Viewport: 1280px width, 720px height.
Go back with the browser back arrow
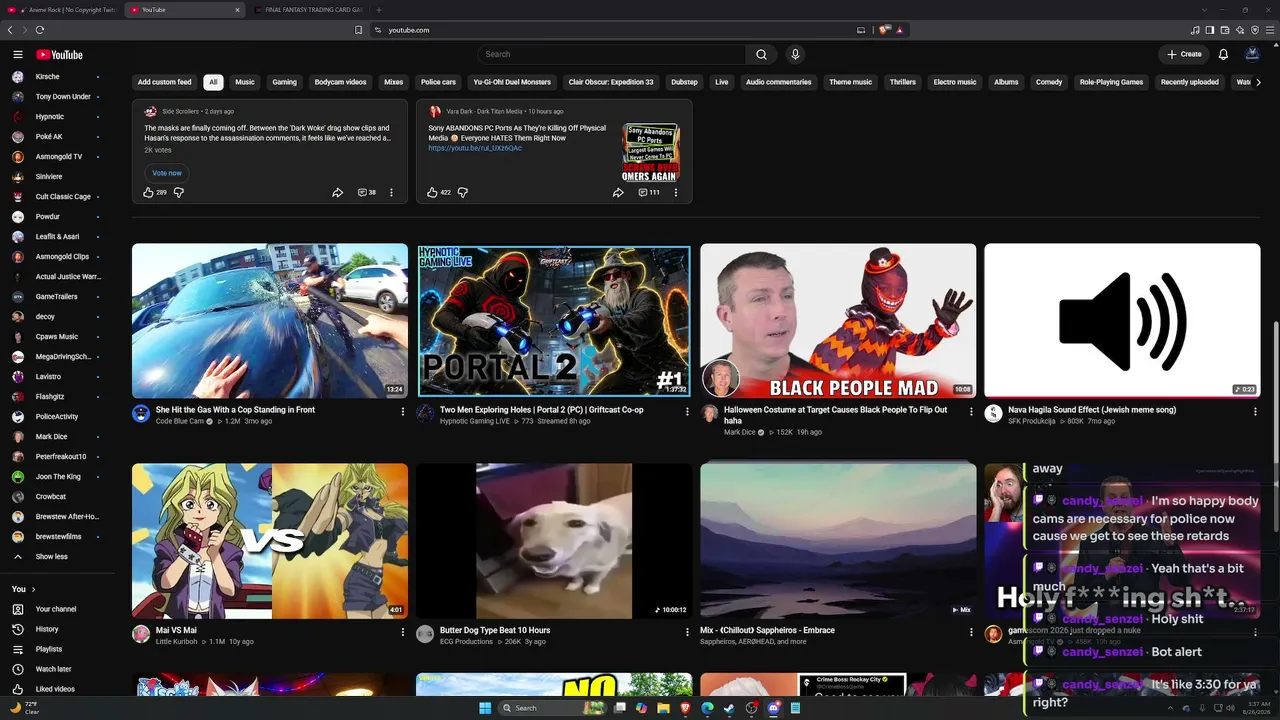[10, 30]
